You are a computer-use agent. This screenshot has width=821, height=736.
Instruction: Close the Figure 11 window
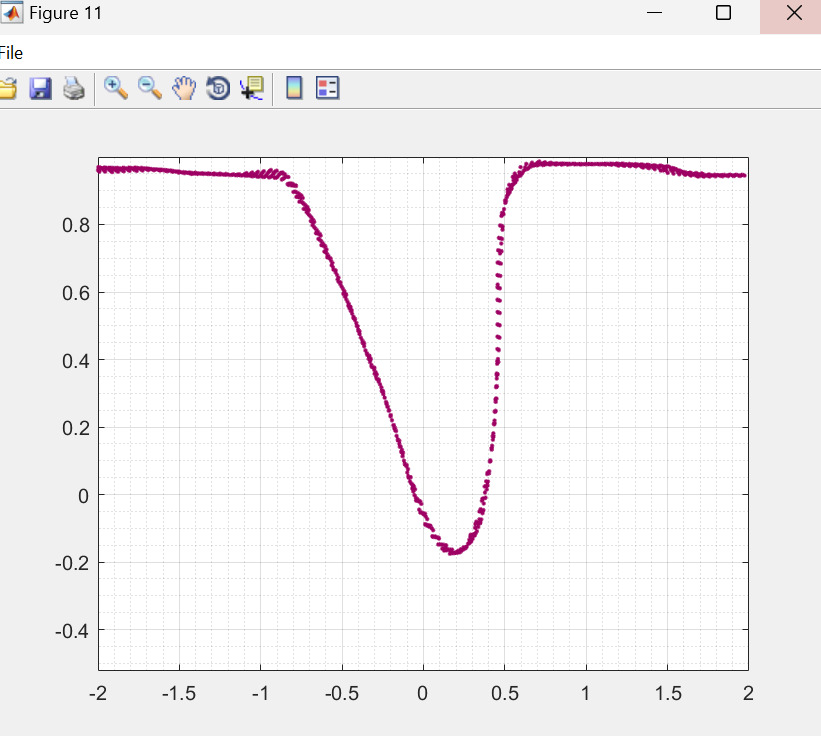coord(793,13)
